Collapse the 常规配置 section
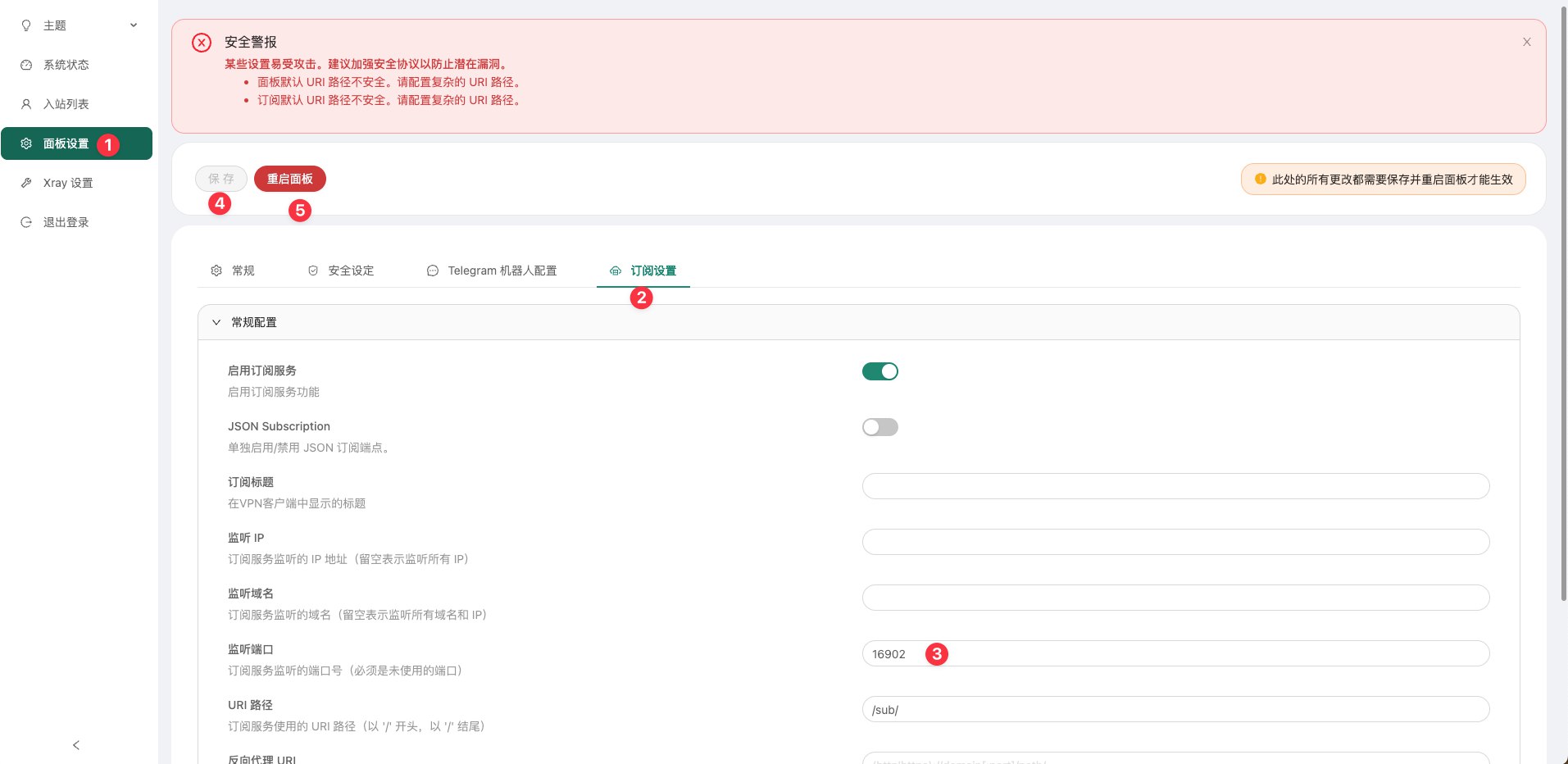 coord(216,321)
